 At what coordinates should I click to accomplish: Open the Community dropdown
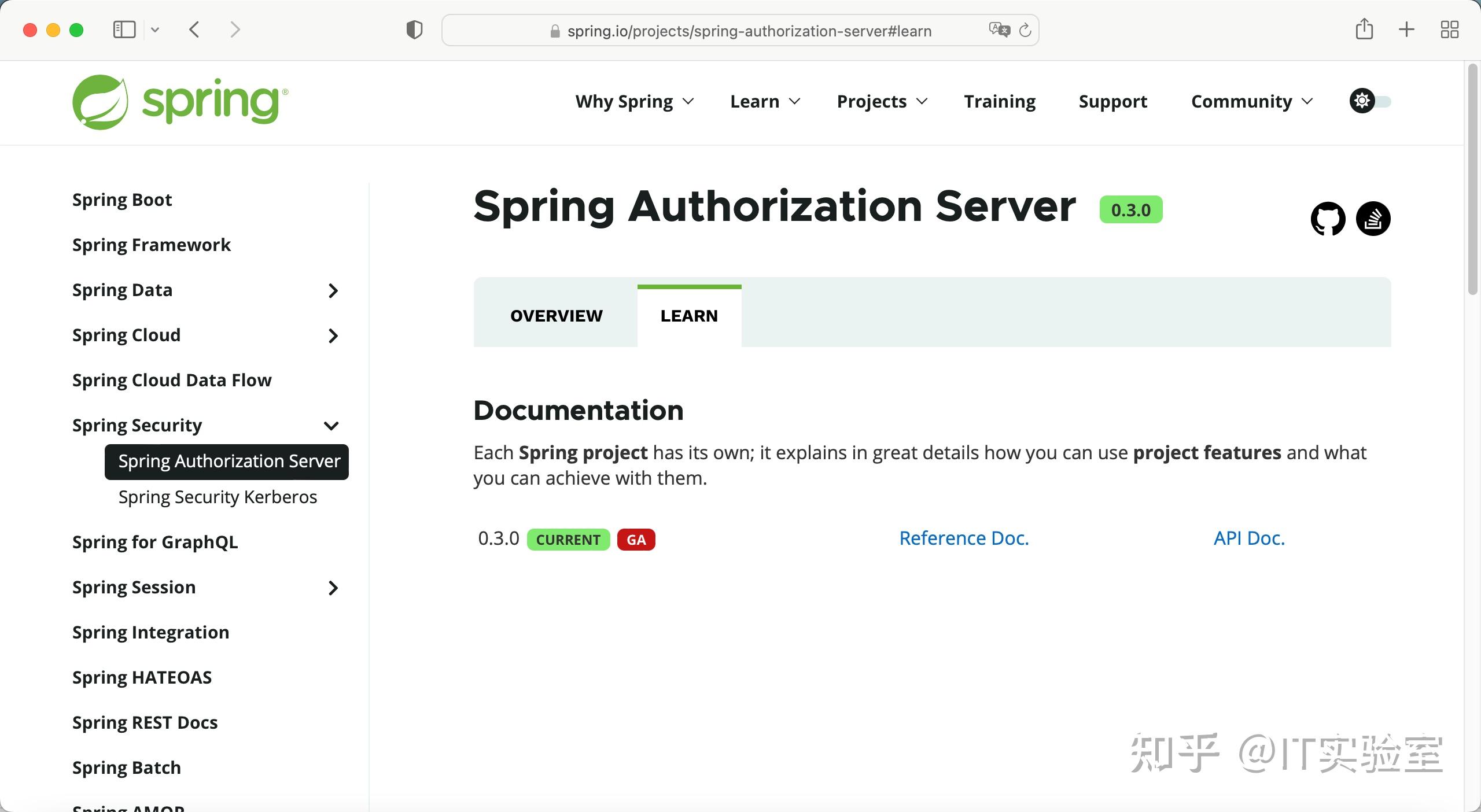[x=1251, y=101]
